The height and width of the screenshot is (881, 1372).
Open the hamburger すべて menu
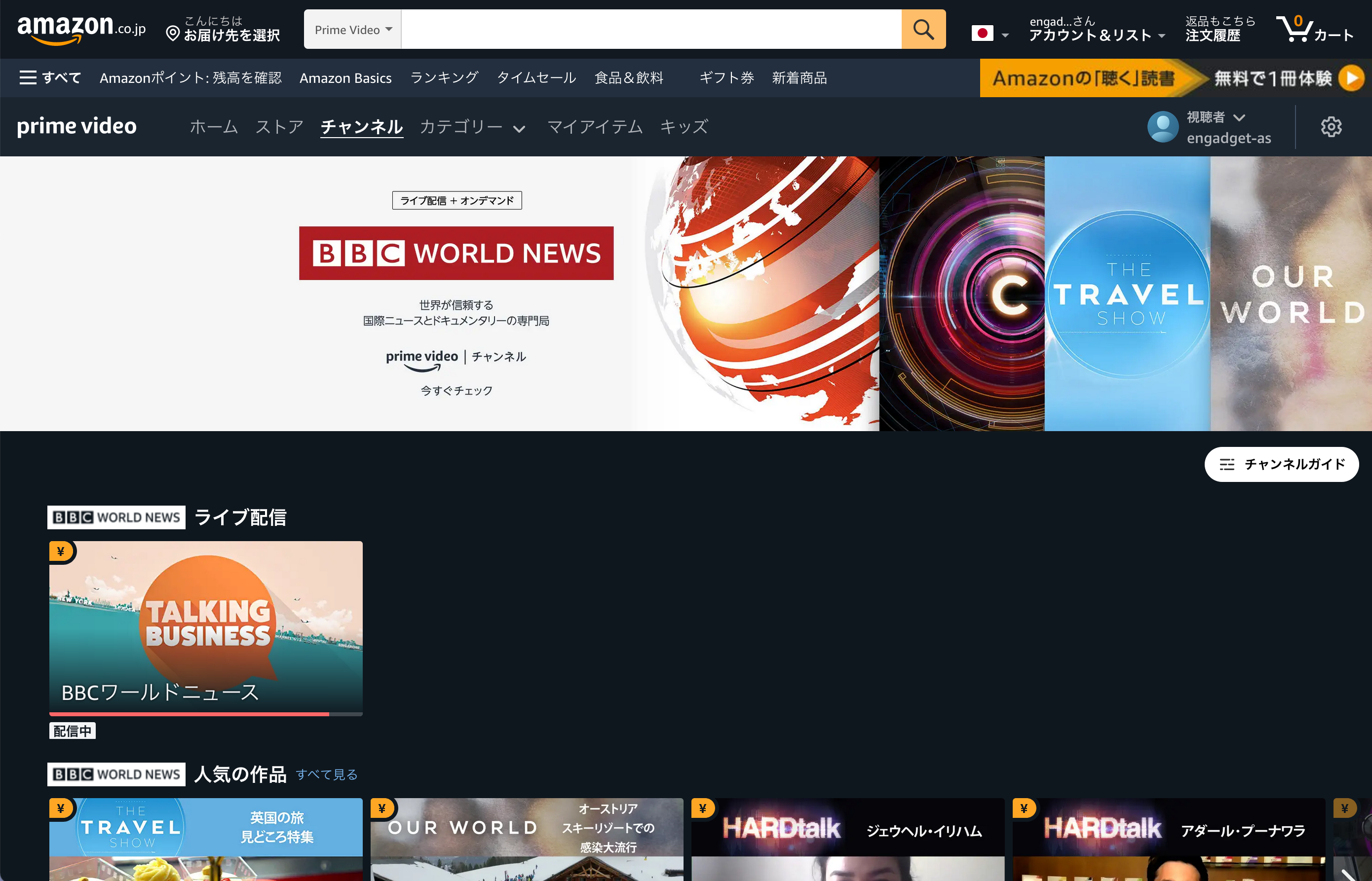(50, 78)
